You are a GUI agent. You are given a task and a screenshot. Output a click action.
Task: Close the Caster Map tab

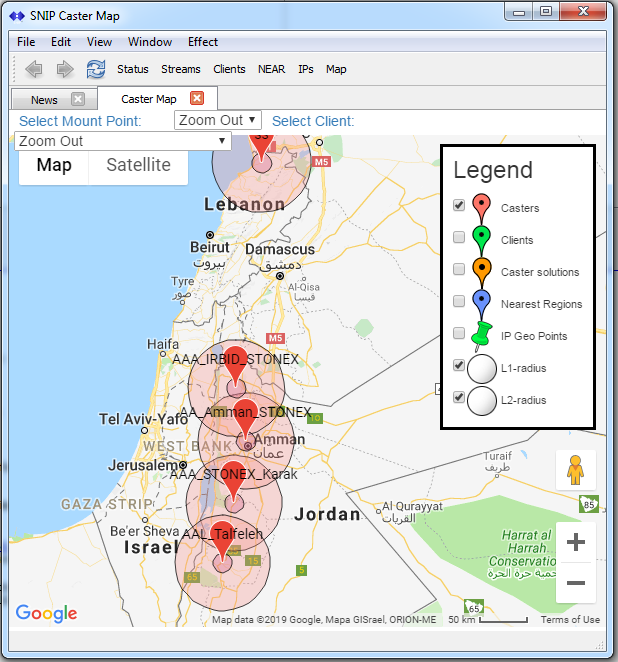coord(197,98)
